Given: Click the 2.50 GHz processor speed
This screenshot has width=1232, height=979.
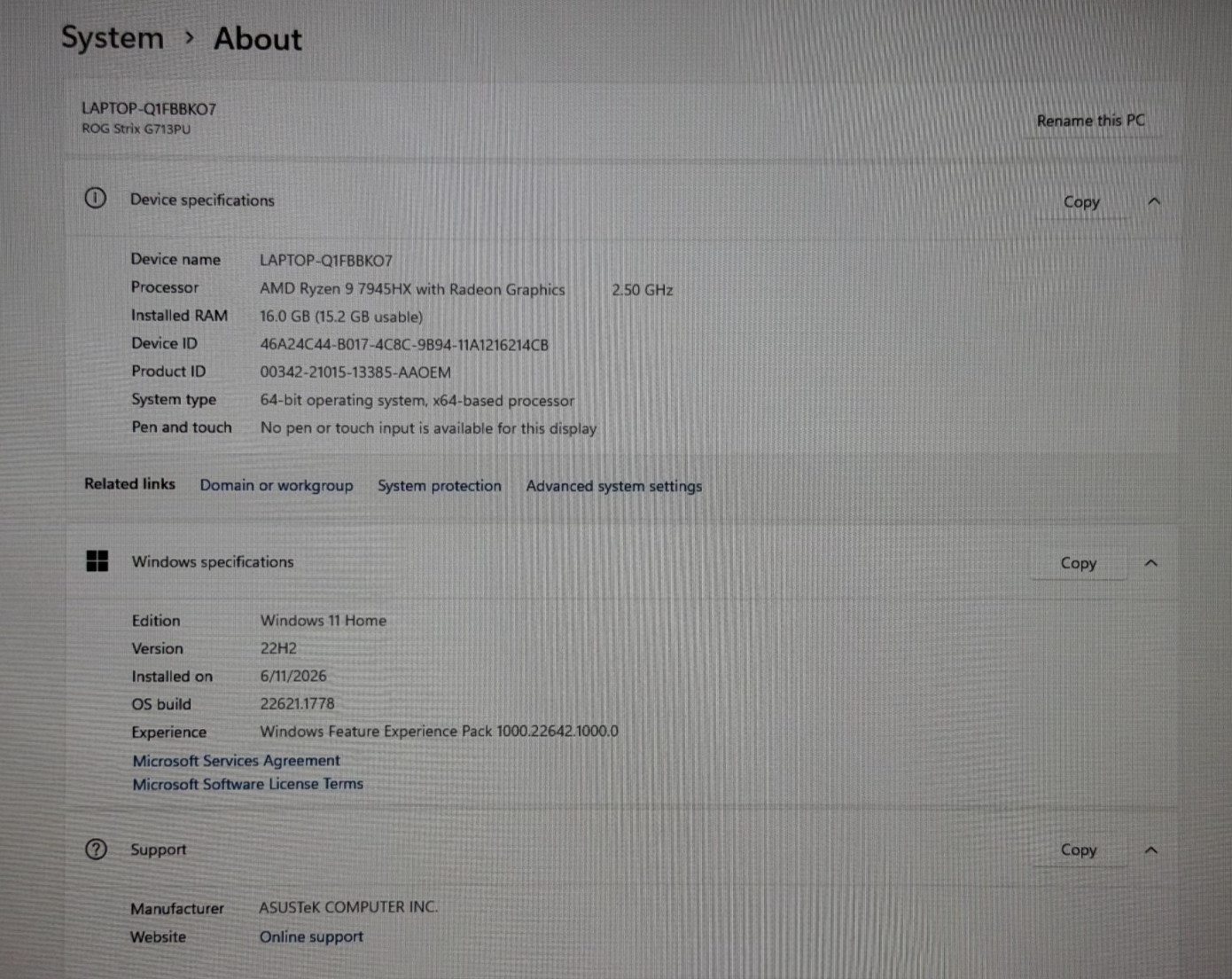Looking at the screenshot, I should 643,290.
